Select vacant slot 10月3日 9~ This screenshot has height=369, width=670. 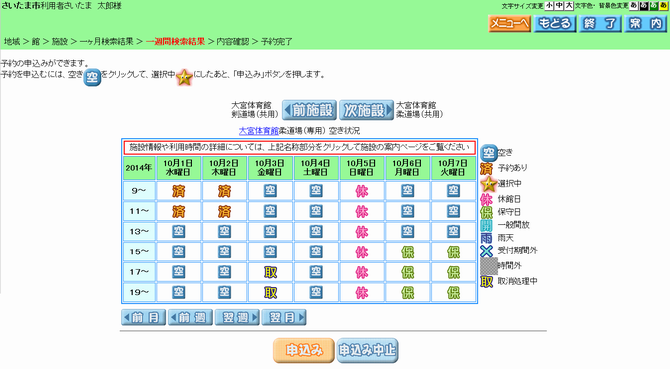pyautogui.click(x=270, y=190)
